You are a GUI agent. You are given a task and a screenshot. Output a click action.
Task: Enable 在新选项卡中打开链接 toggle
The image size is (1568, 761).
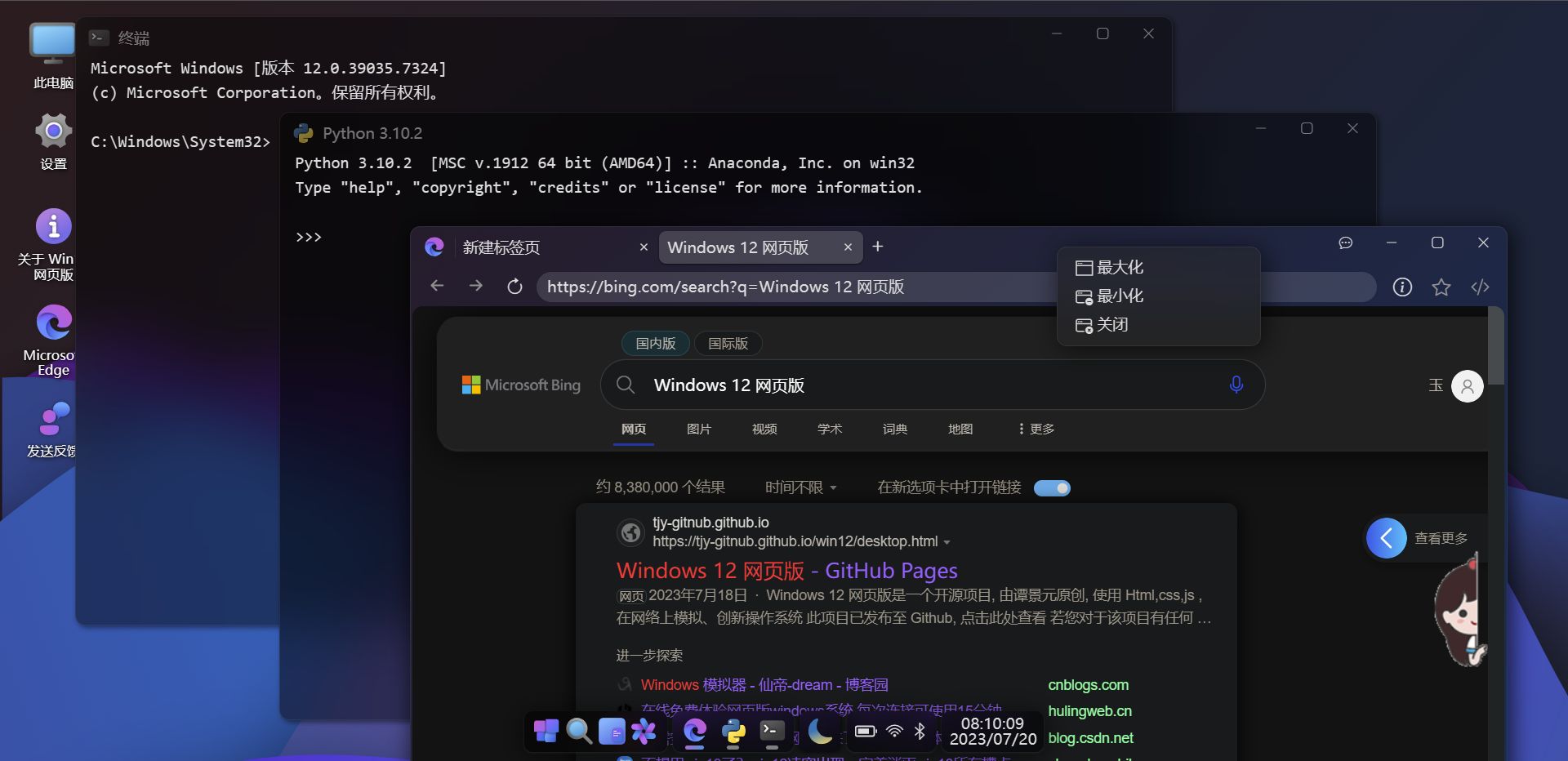[1052, 487]
